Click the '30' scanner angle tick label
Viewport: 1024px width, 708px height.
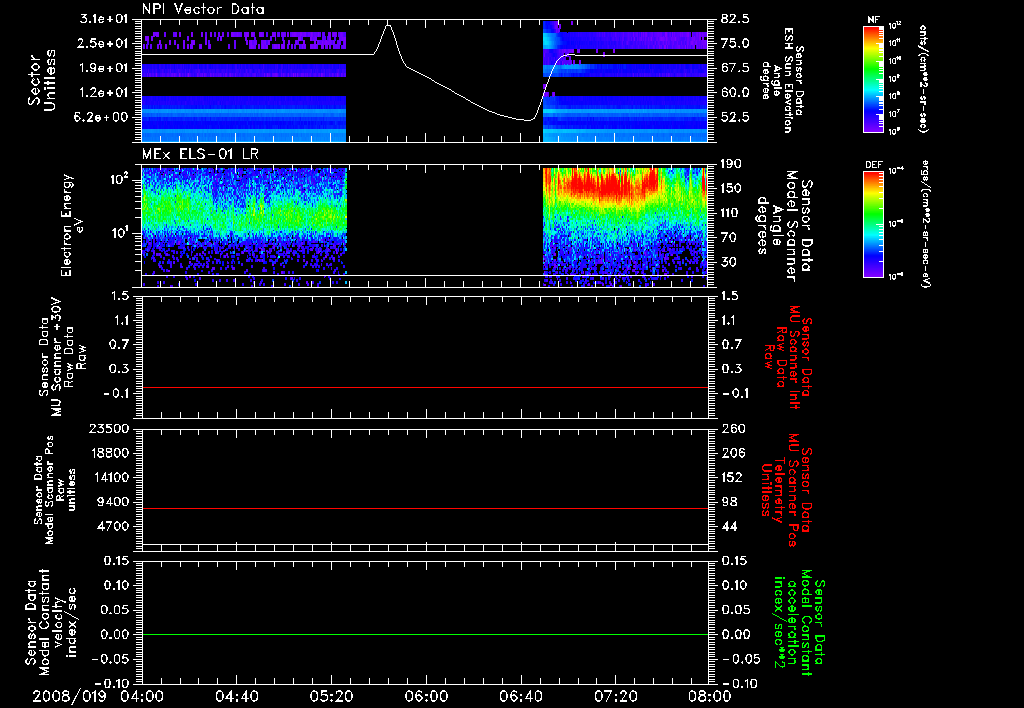[x=729, y=263]
